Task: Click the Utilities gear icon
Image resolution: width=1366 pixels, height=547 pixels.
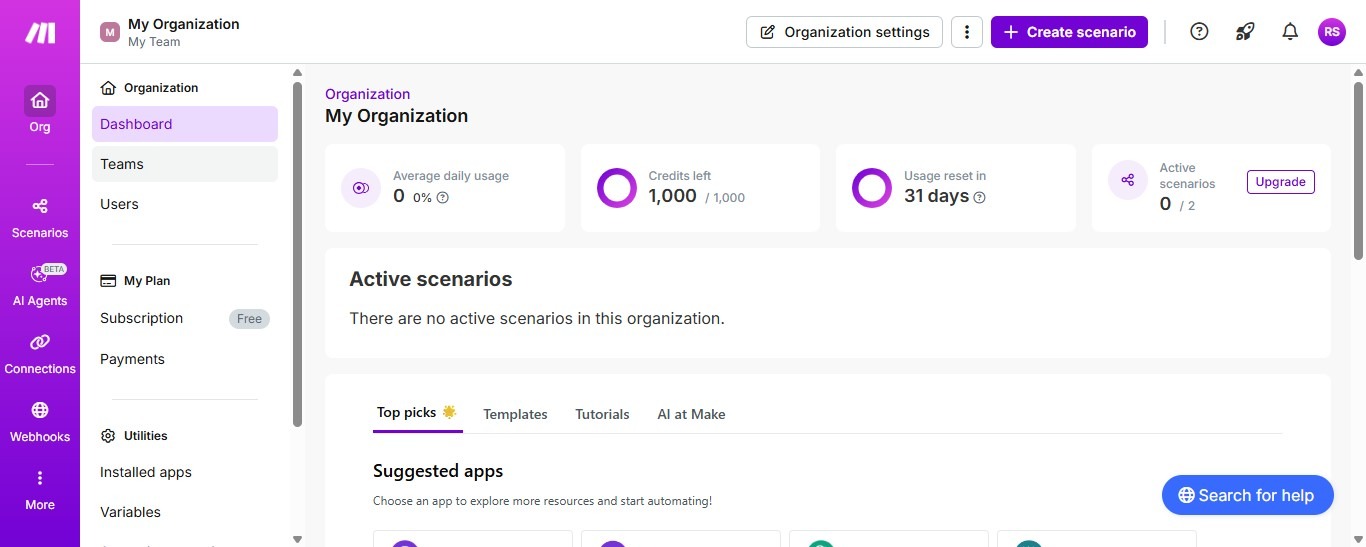Action: (109, 436)
